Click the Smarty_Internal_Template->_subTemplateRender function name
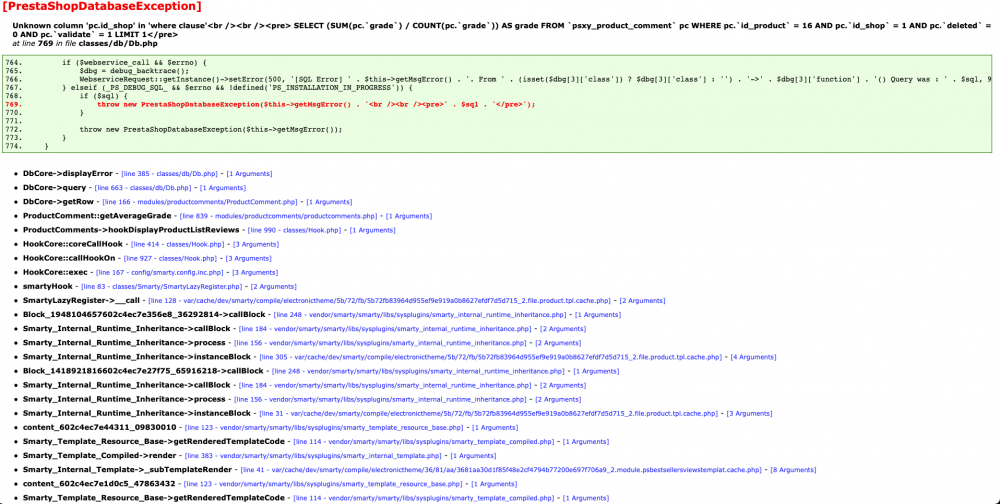 [x=127, y=469]
